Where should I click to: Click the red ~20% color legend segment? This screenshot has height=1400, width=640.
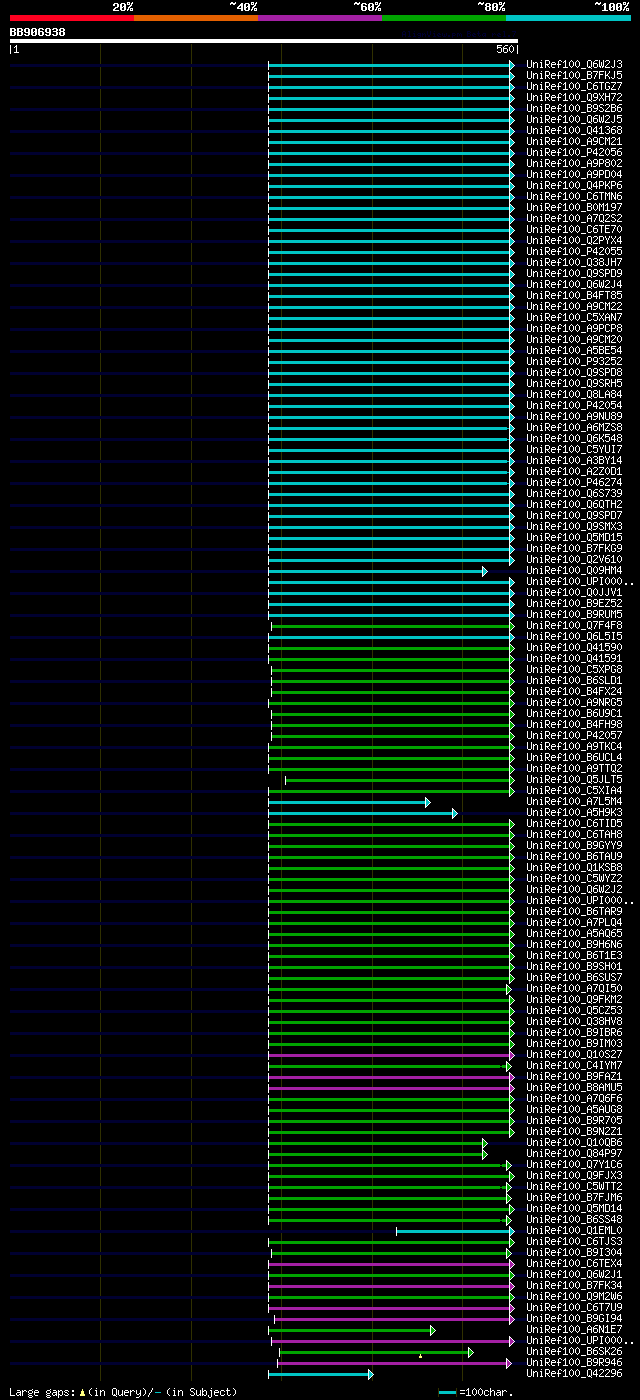coord(71,18)
